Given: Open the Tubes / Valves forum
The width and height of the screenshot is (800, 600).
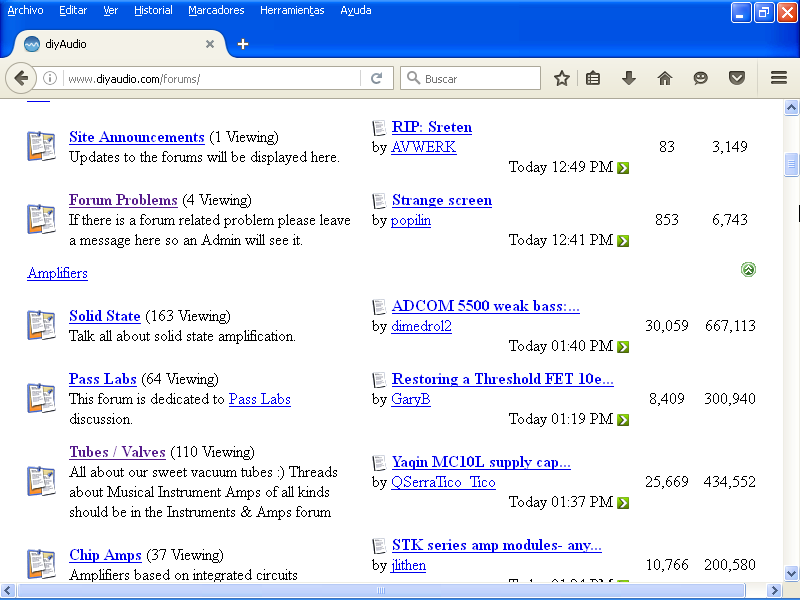Looking at the screenshot, I should pos(117,452).
